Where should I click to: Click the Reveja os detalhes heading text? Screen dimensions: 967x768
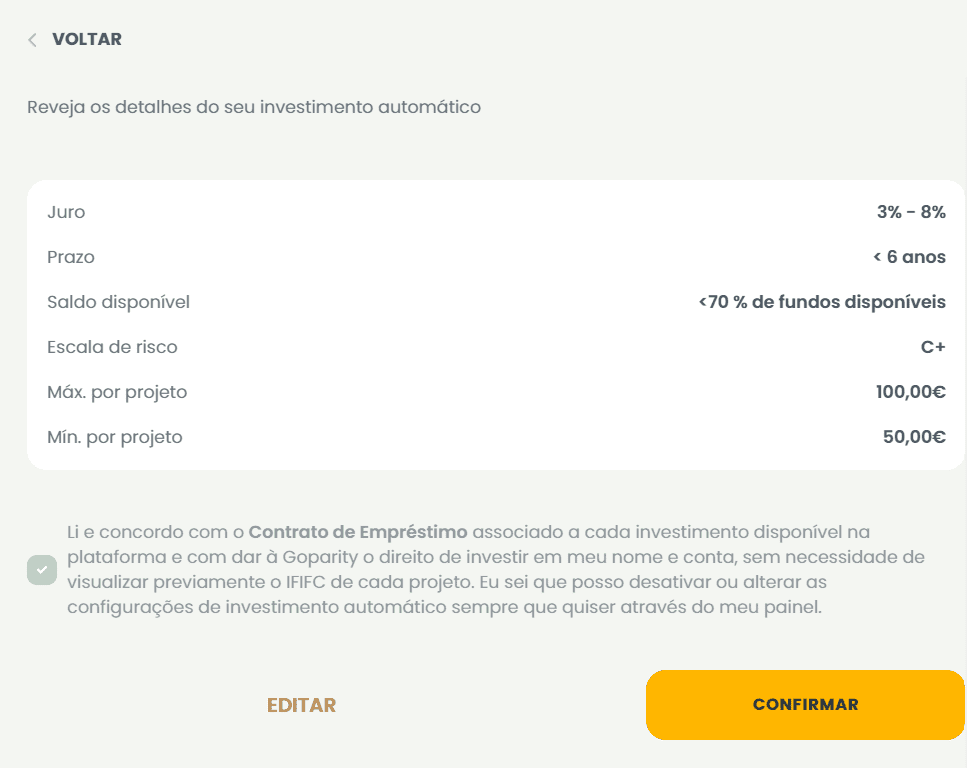pos(254,107)
